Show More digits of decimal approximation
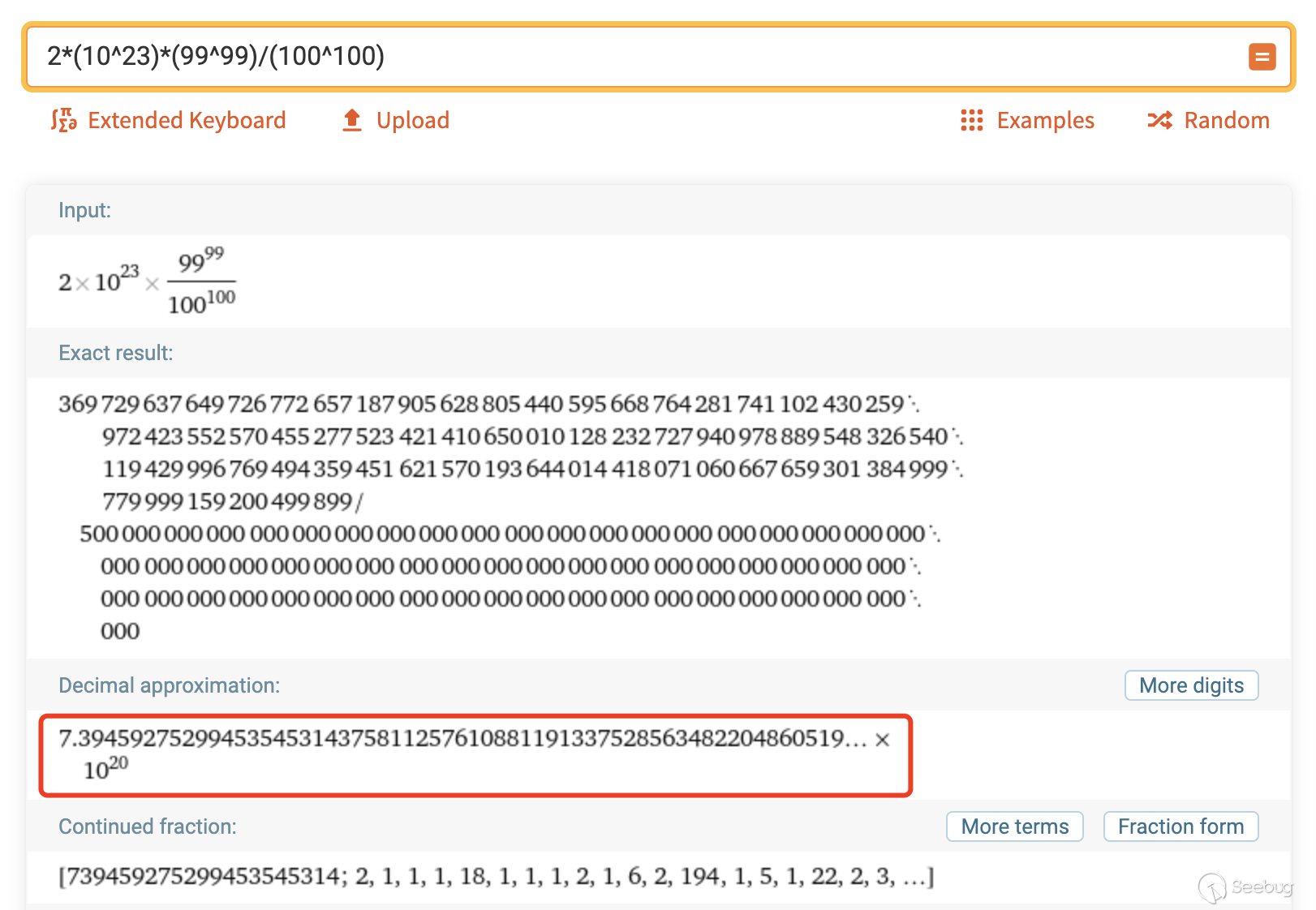This screenshot has width=1316, height=910. pos(1191,685)
